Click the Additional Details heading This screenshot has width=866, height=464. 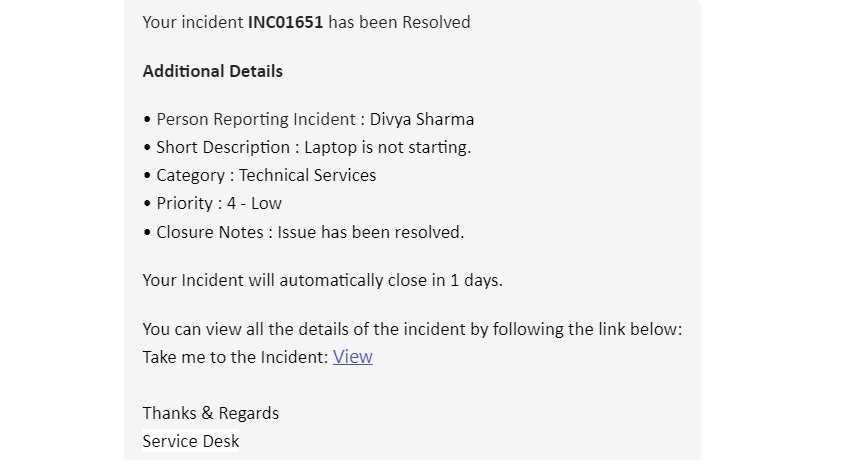tap(212, 71)
